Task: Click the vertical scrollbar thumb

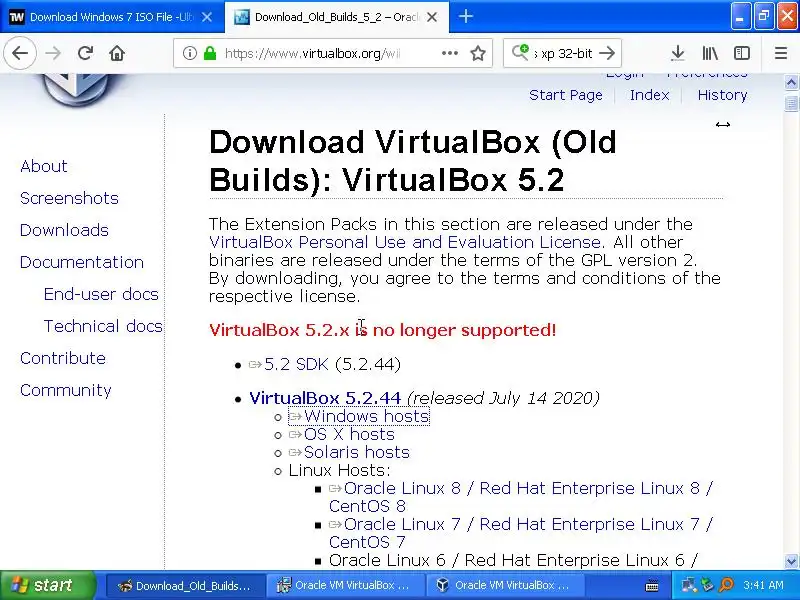Action: coord(791,103)
